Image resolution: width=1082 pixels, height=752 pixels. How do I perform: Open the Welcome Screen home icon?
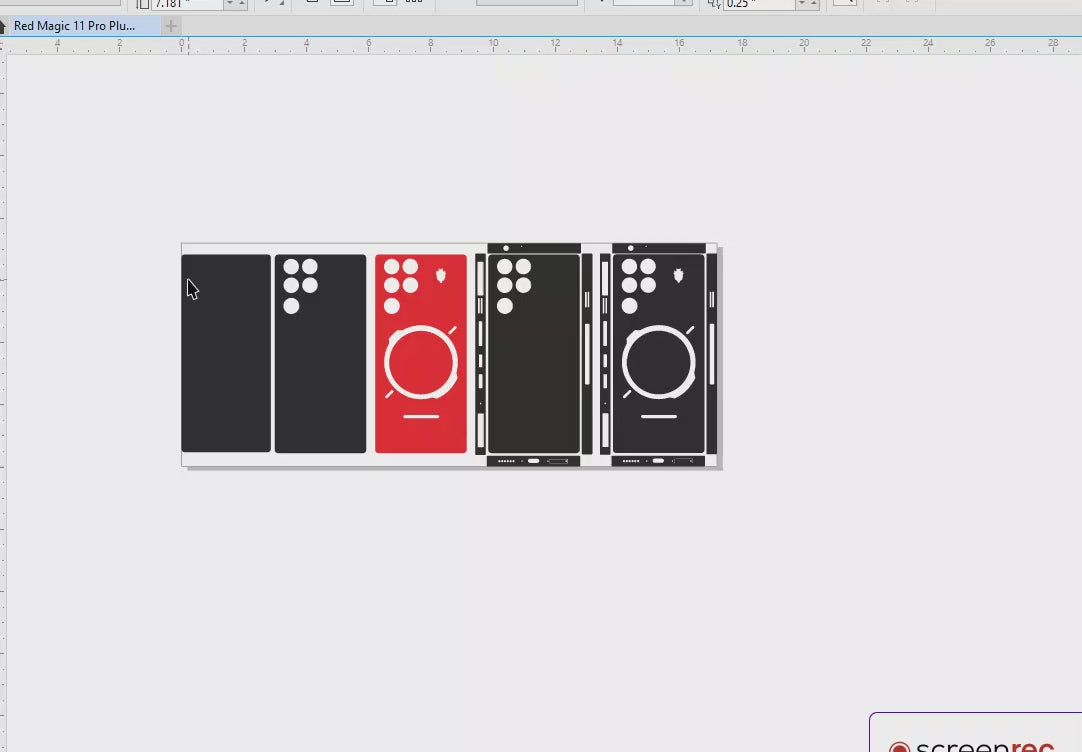click(x=3, y=26)
